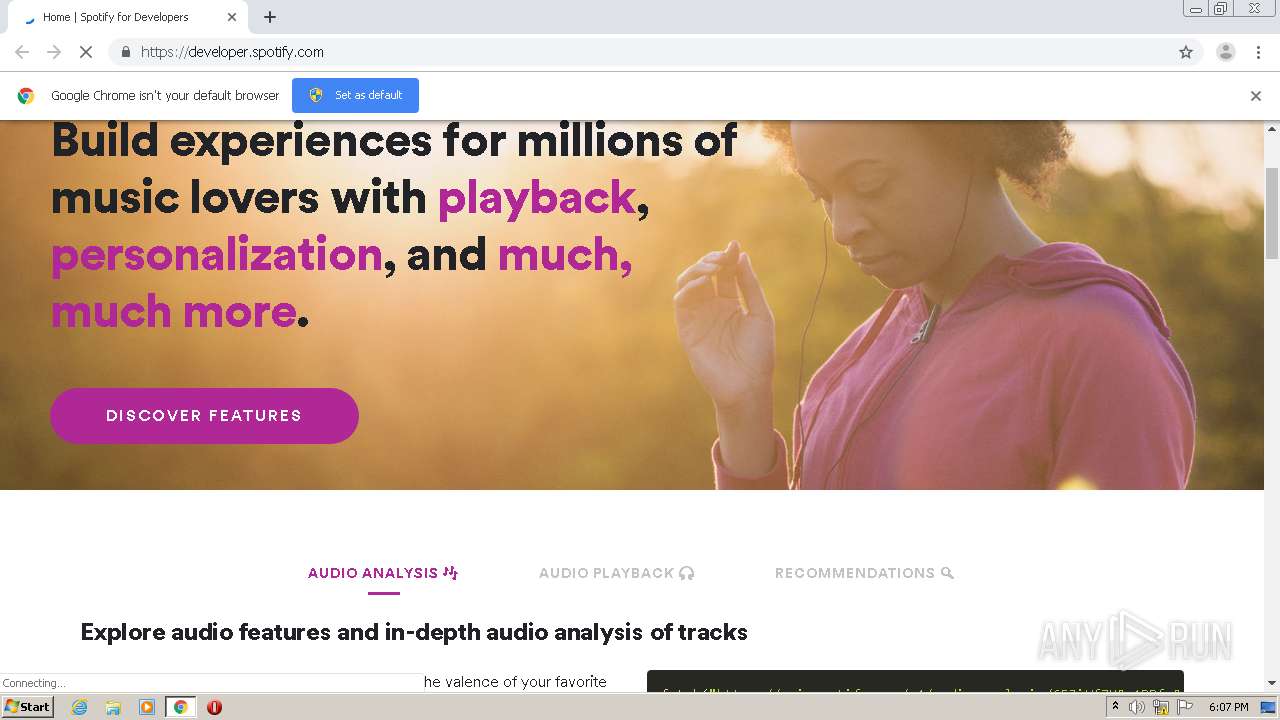
Task: Click the page vertical scrollbar thumb
Action: pos(1272,212)
